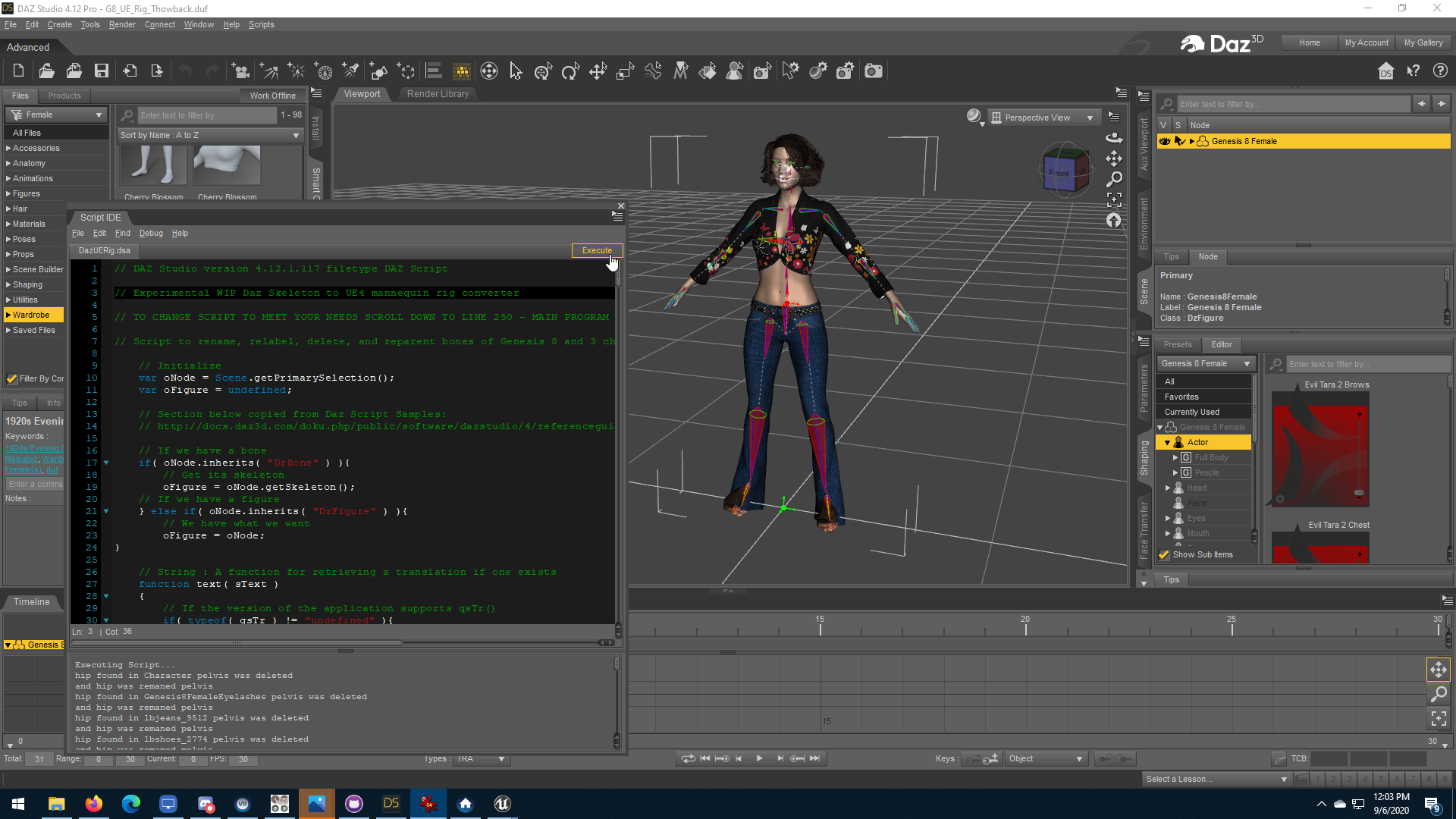Select the Joint Editor bone tool
This screenshot has width=1456, height=819.
653,71
